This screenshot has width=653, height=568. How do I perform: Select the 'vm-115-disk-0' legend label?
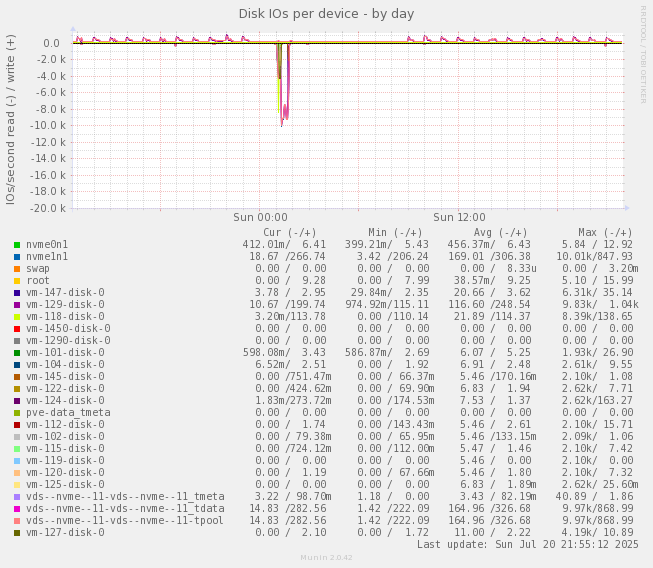(x=65, y=448)
